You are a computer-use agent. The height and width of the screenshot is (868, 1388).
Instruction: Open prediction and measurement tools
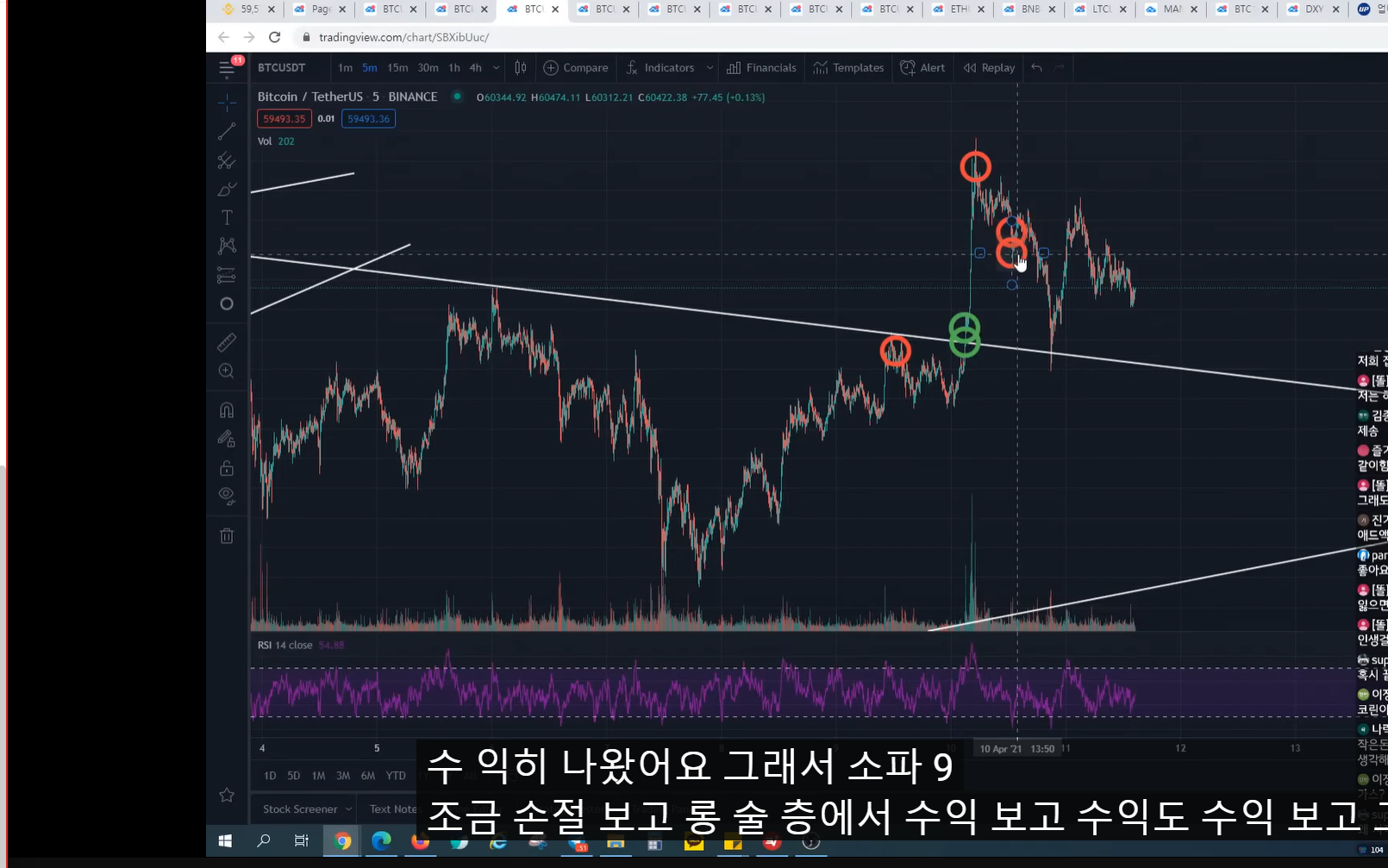pyautogui.click(x=227, y=275)
